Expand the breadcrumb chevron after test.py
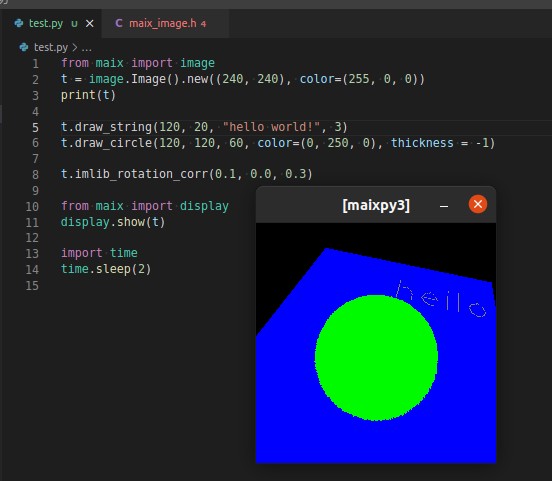Image resolution: width=552 pixels, height=481 pixels. click(x=75, y=47)
